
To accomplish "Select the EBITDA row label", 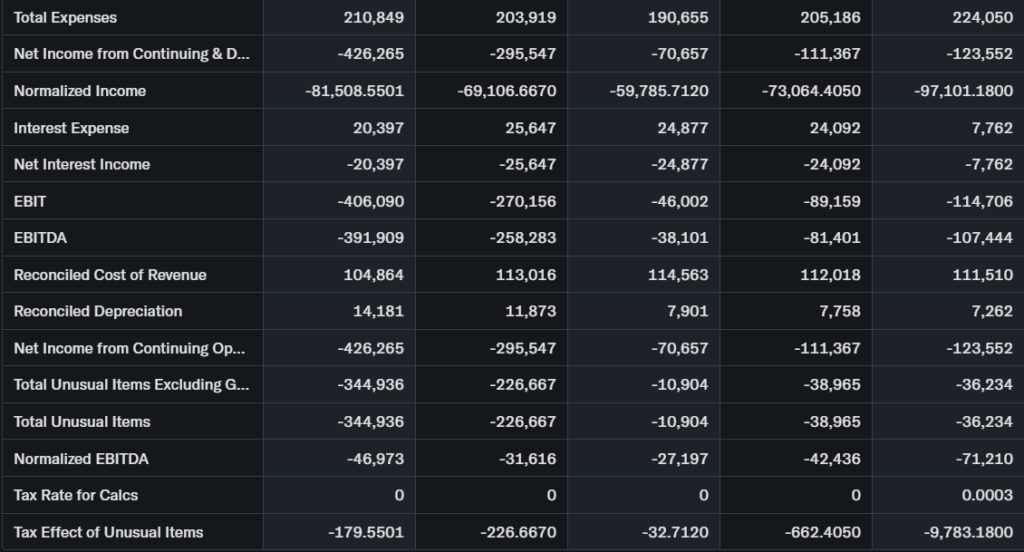I will tap(41, 238).
